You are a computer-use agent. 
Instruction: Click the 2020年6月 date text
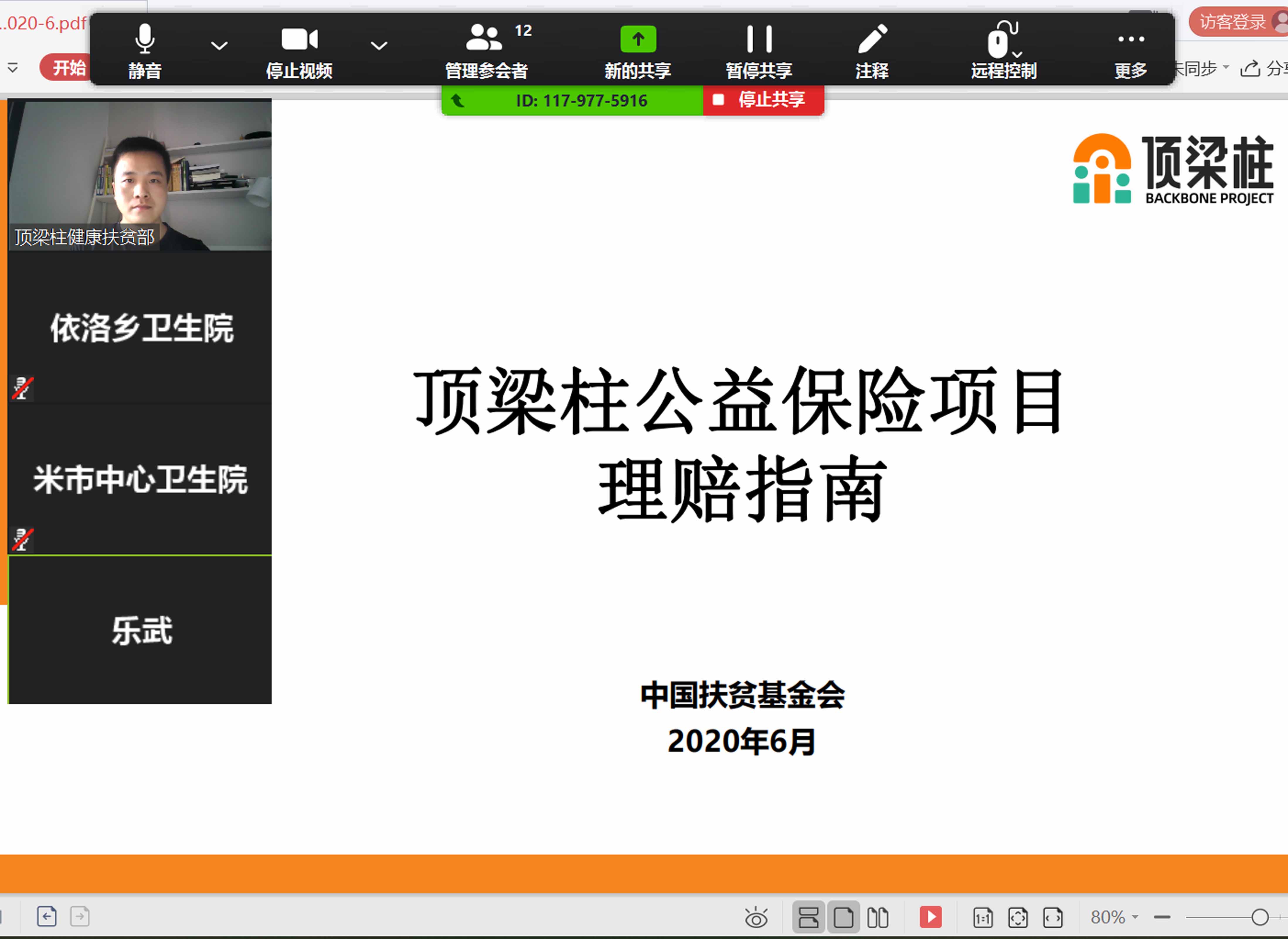[x=742, y=741]
